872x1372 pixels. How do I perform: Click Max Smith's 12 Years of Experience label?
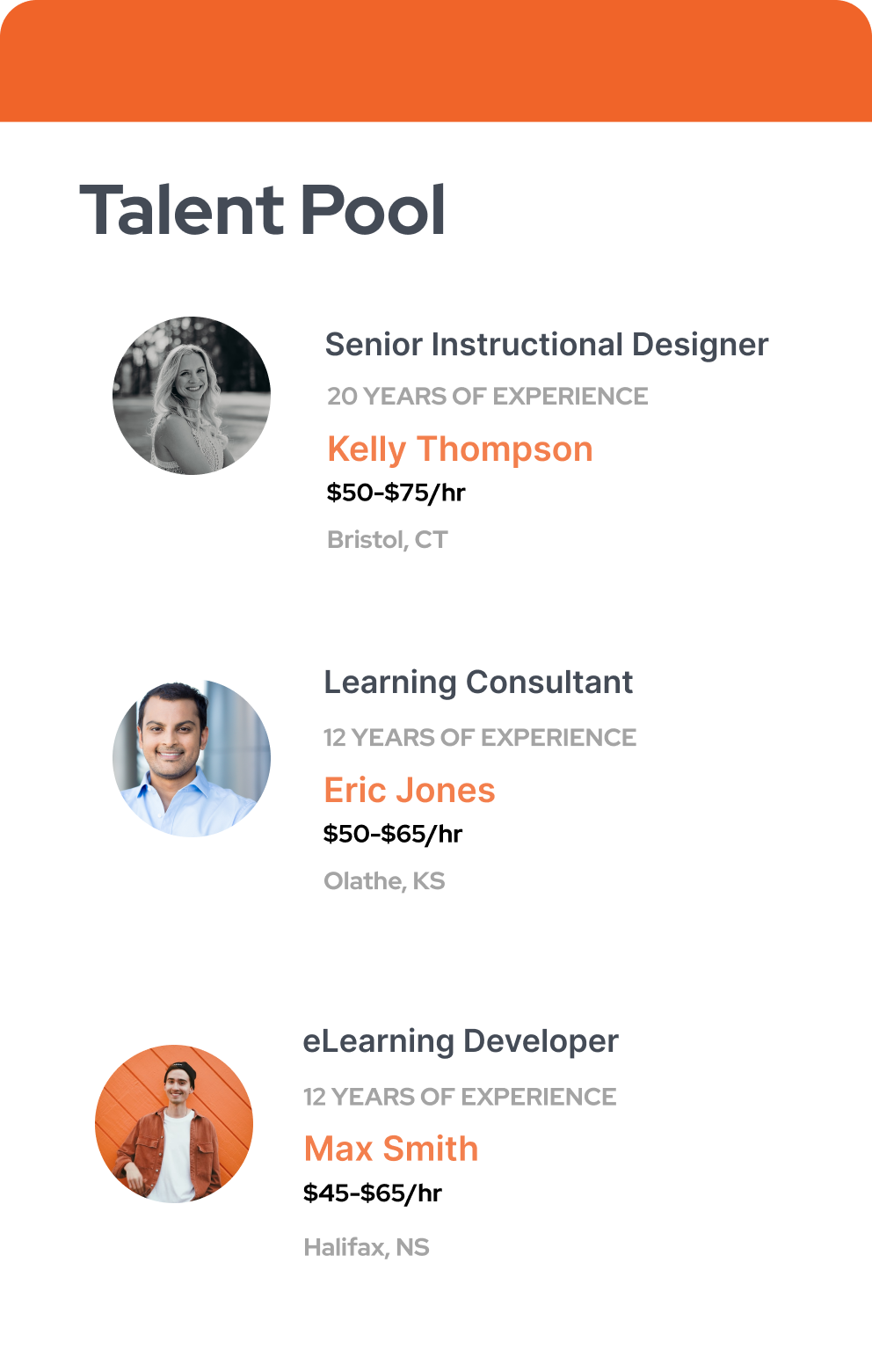pyautogui.click(x=460, y=1097)
